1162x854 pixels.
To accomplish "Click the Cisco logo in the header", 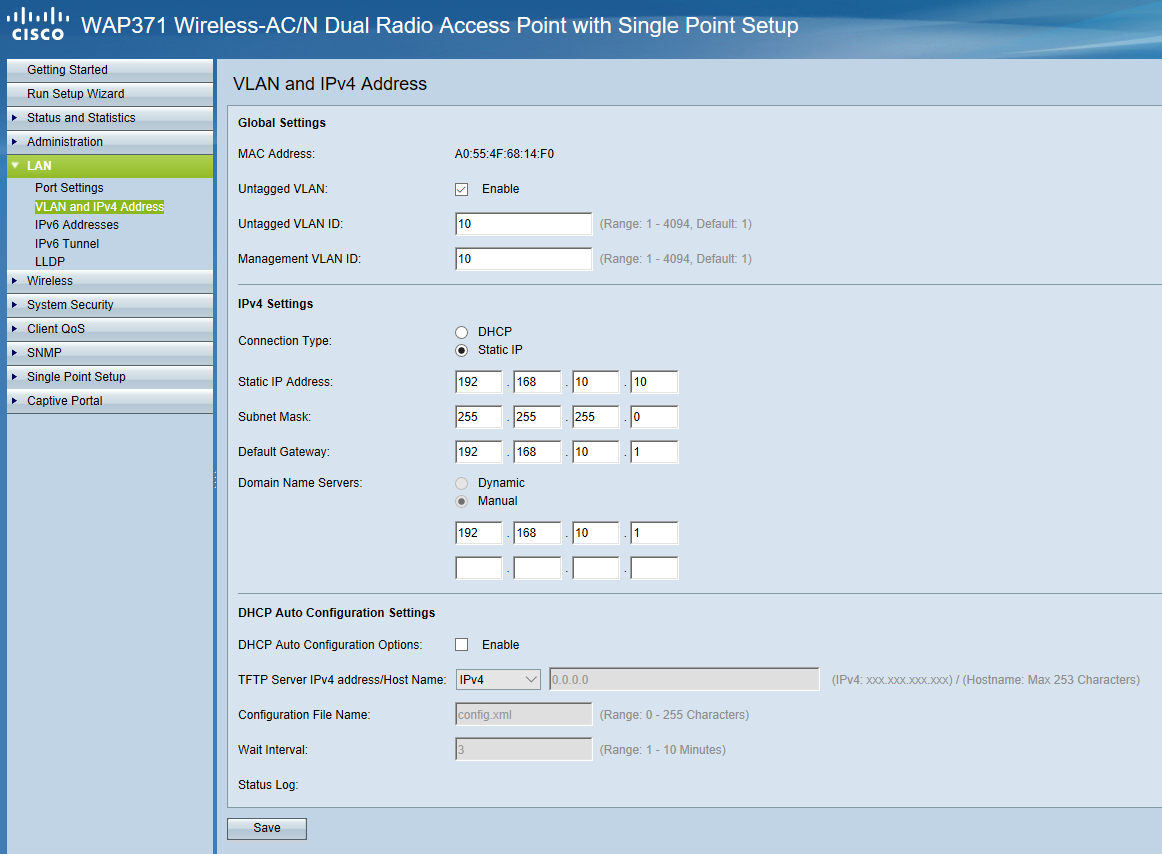I will tap(39, 24).
